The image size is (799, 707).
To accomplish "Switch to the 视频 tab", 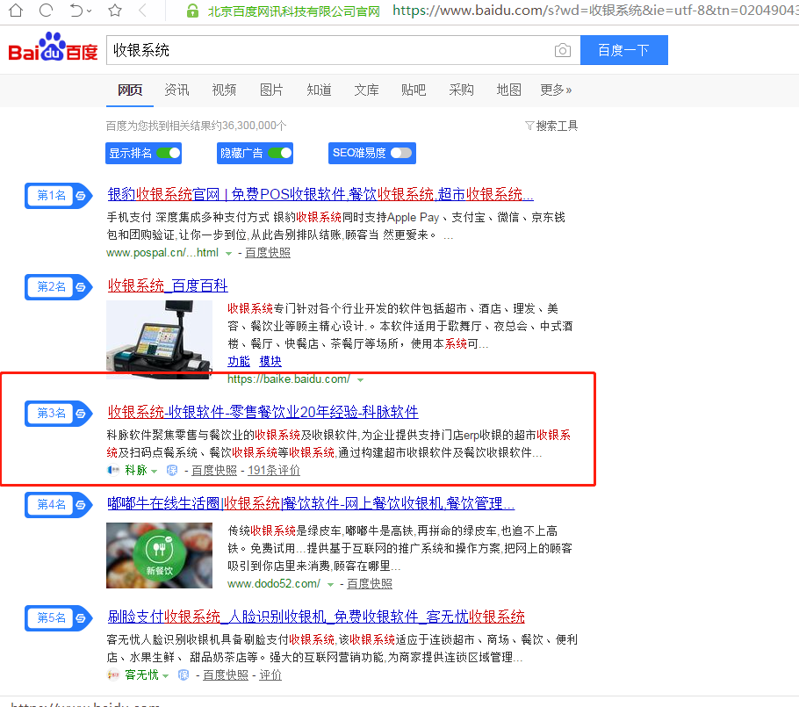I will [224, 90].
